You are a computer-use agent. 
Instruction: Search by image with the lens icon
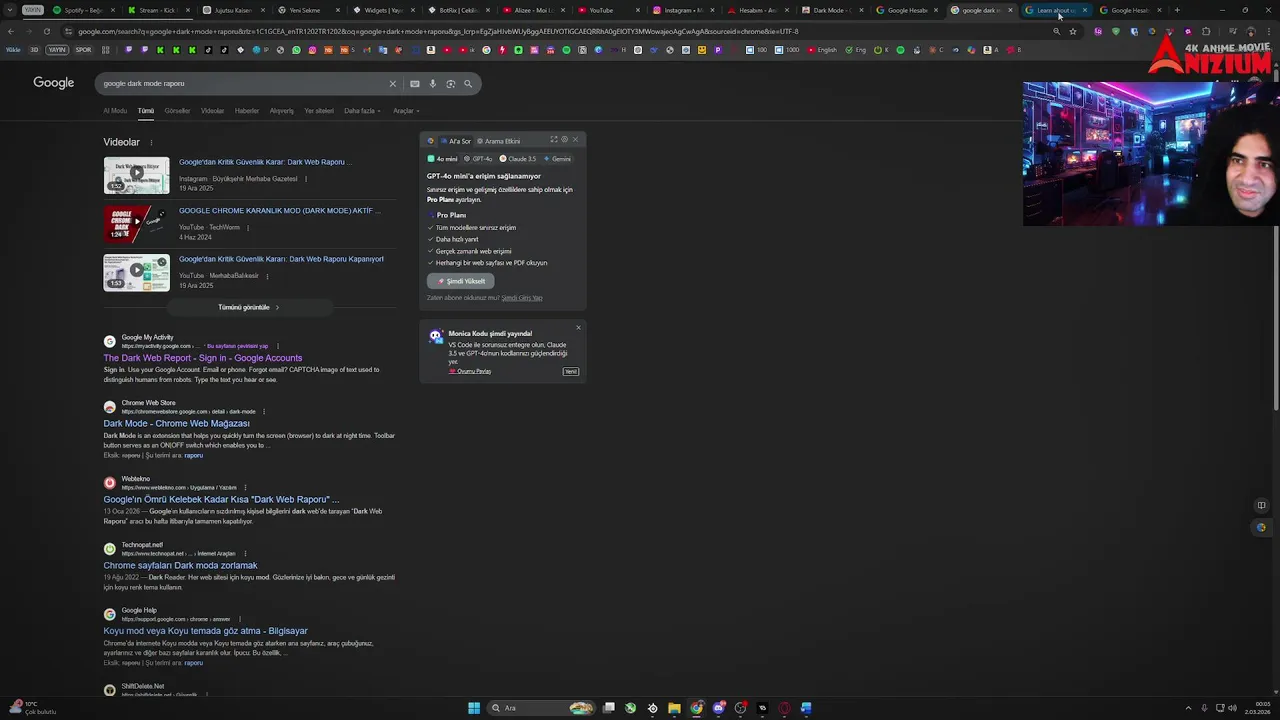450,84
